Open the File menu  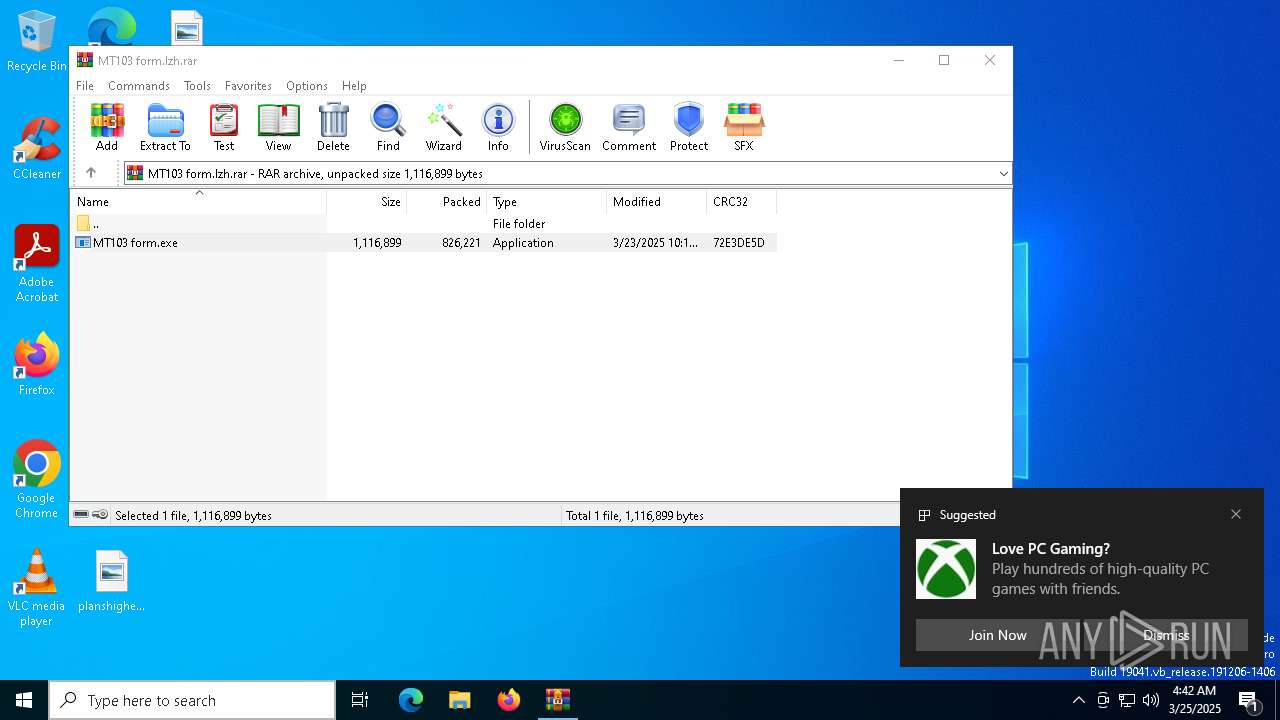click(x=85, y=86)
